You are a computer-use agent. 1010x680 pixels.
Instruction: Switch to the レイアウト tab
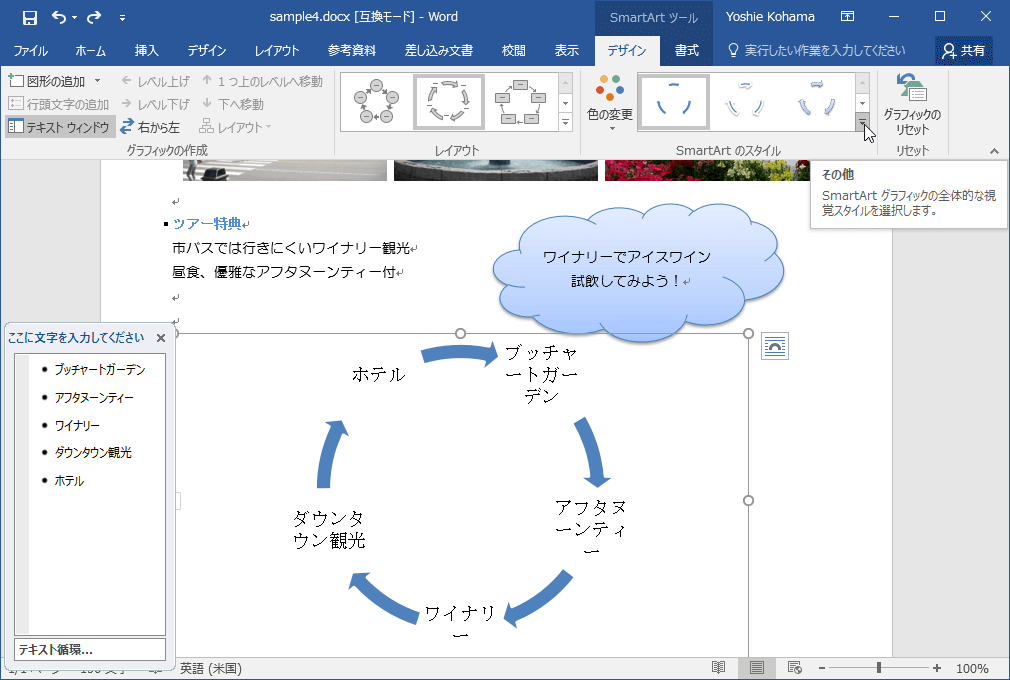pyautogui.click(x=277, y=51)
